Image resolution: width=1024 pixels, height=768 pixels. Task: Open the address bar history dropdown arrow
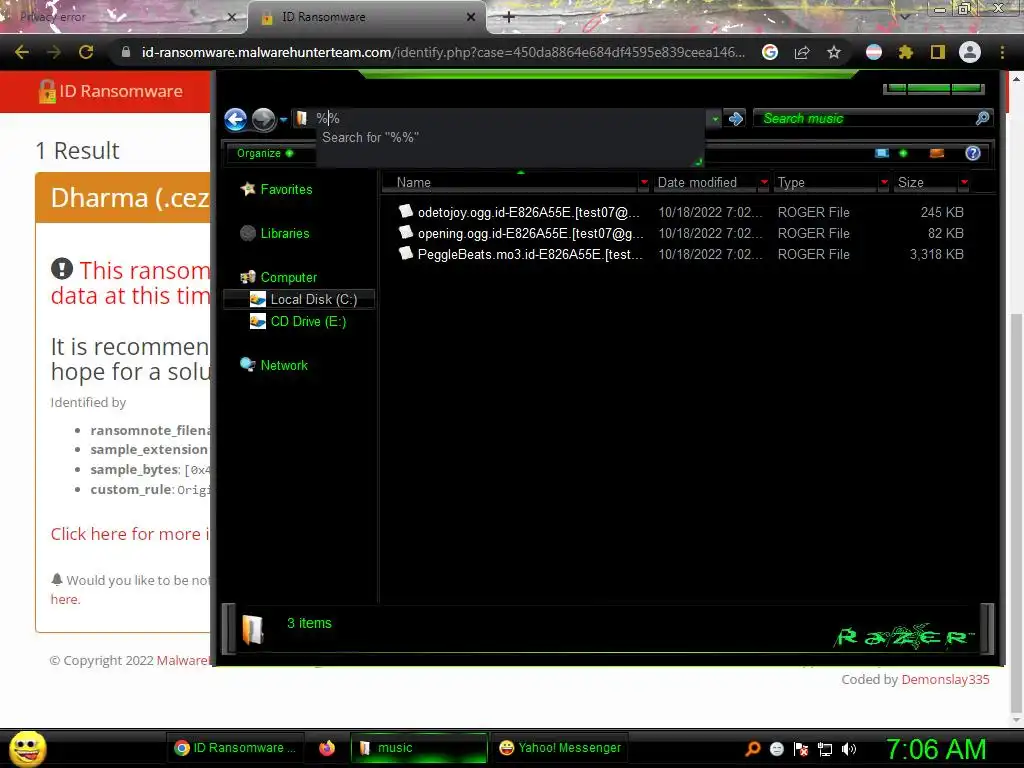(715, 119)
